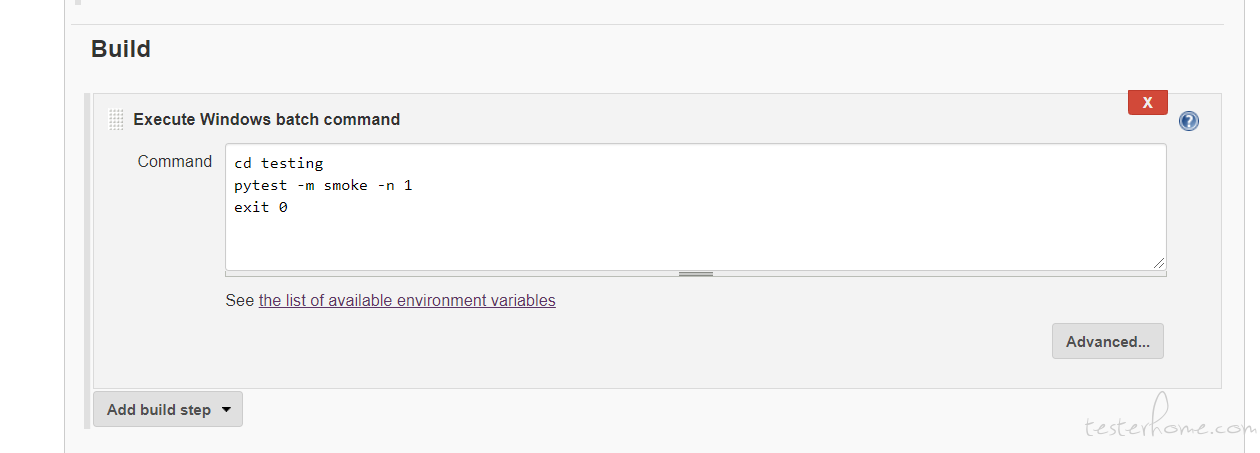Open the list of available environment variables
Screen dimensions: 1260x453
tap(407, 300)
